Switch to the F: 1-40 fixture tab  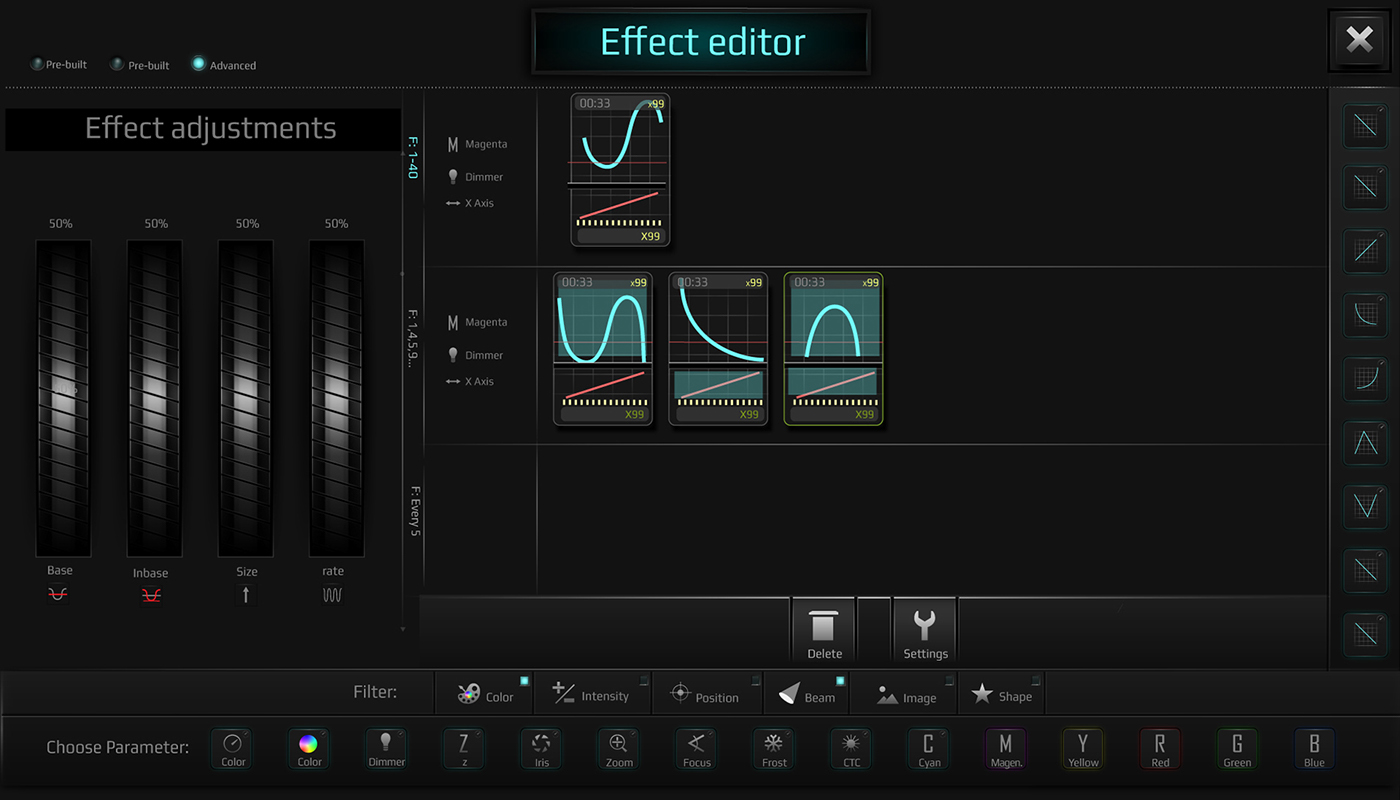413,158
